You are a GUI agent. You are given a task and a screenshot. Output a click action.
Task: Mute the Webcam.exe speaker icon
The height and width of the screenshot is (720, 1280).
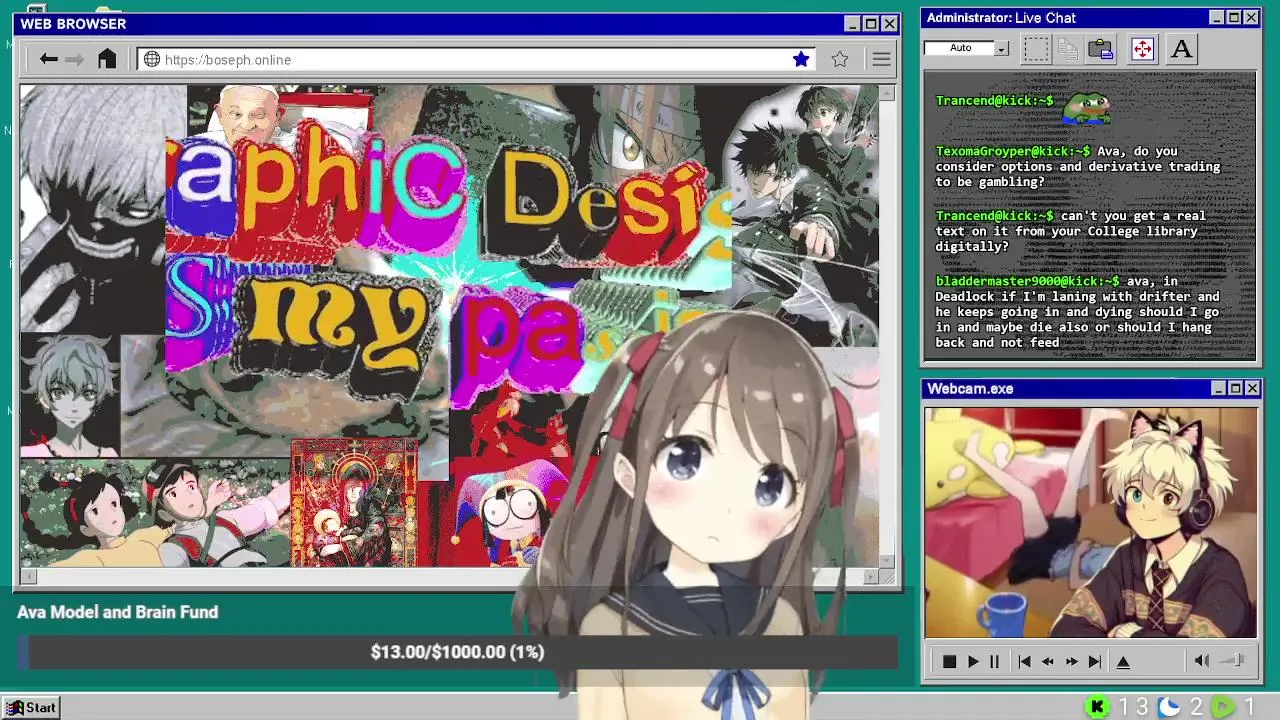1201,660
